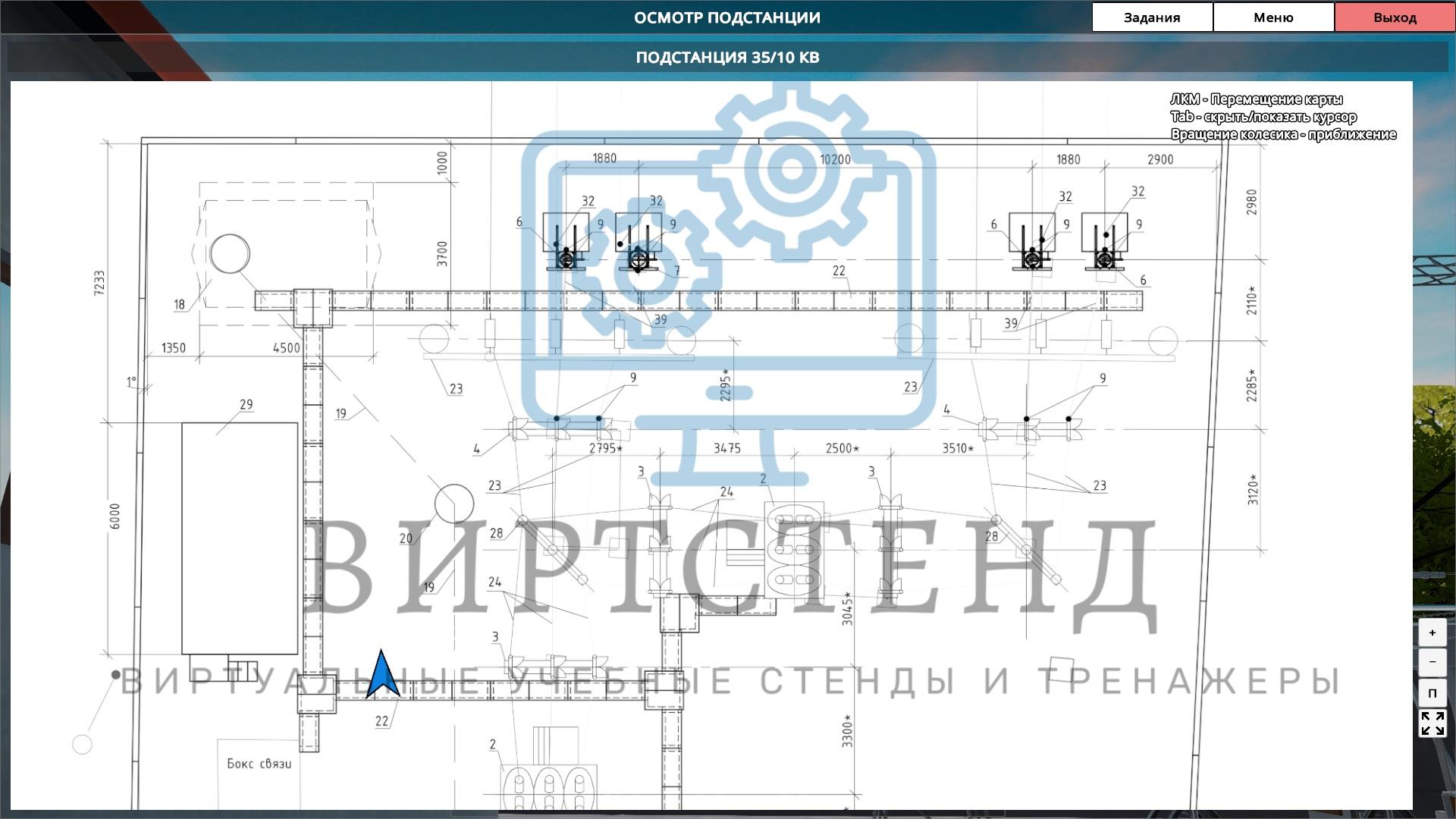This screenshot has height=819, width=1456.
Task: Click the fullscreen expand arrows icon
Action: pos(1432,723)
